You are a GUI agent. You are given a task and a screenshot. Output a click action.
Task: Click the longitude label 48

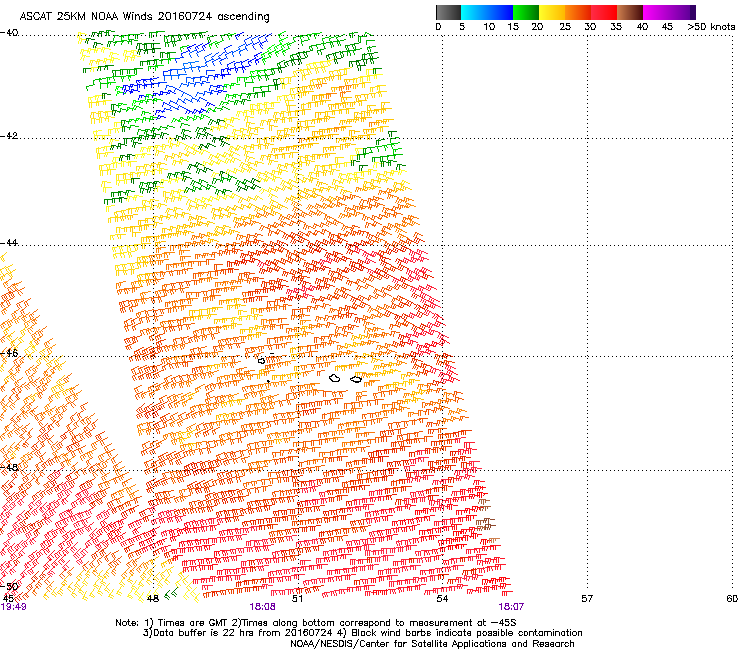(x=153, y=599)
